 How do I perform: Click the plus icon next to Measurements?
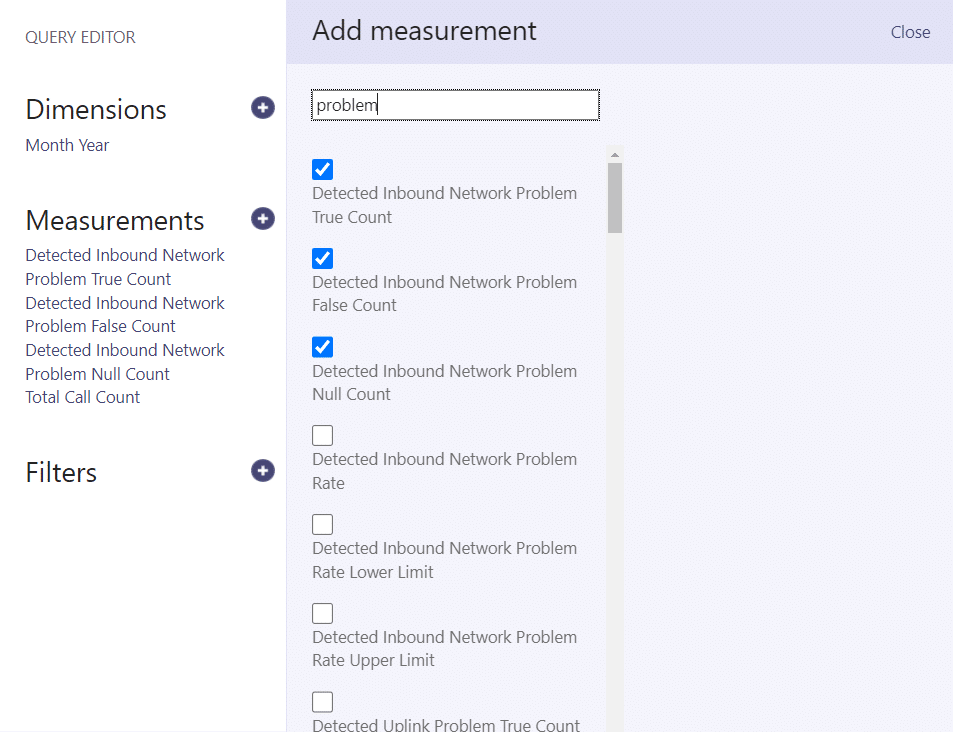click(x=263, y=219)
